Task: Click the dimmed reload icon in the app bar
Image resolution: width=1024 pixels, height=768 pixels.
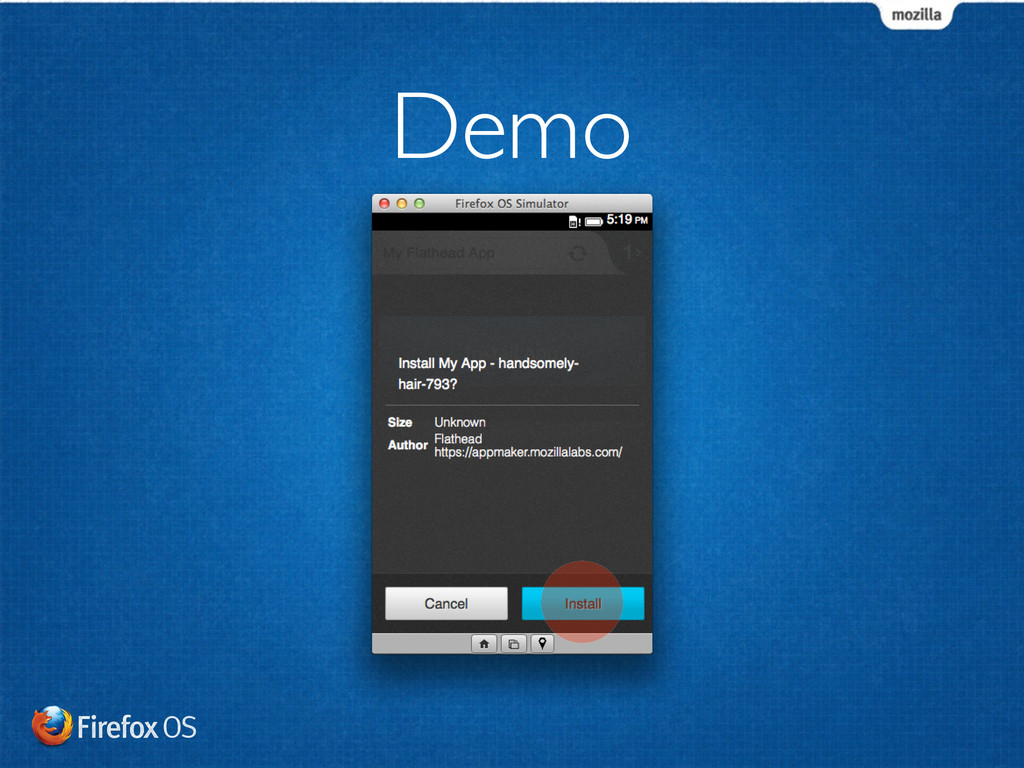Action: coord(577,253)
